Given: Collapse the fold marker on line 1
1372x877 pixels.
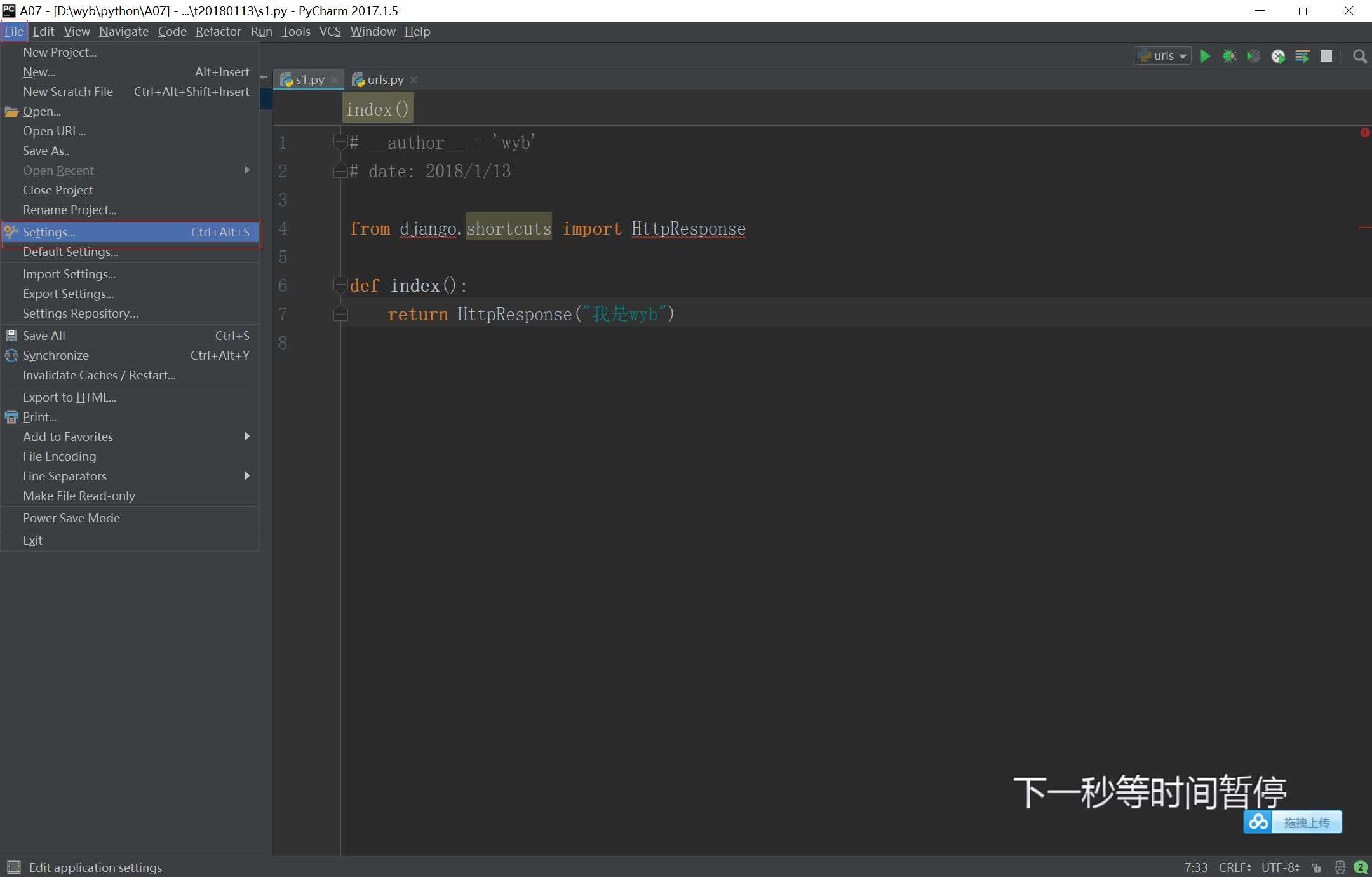Looking at the screenshot, I should coord(340,142).
